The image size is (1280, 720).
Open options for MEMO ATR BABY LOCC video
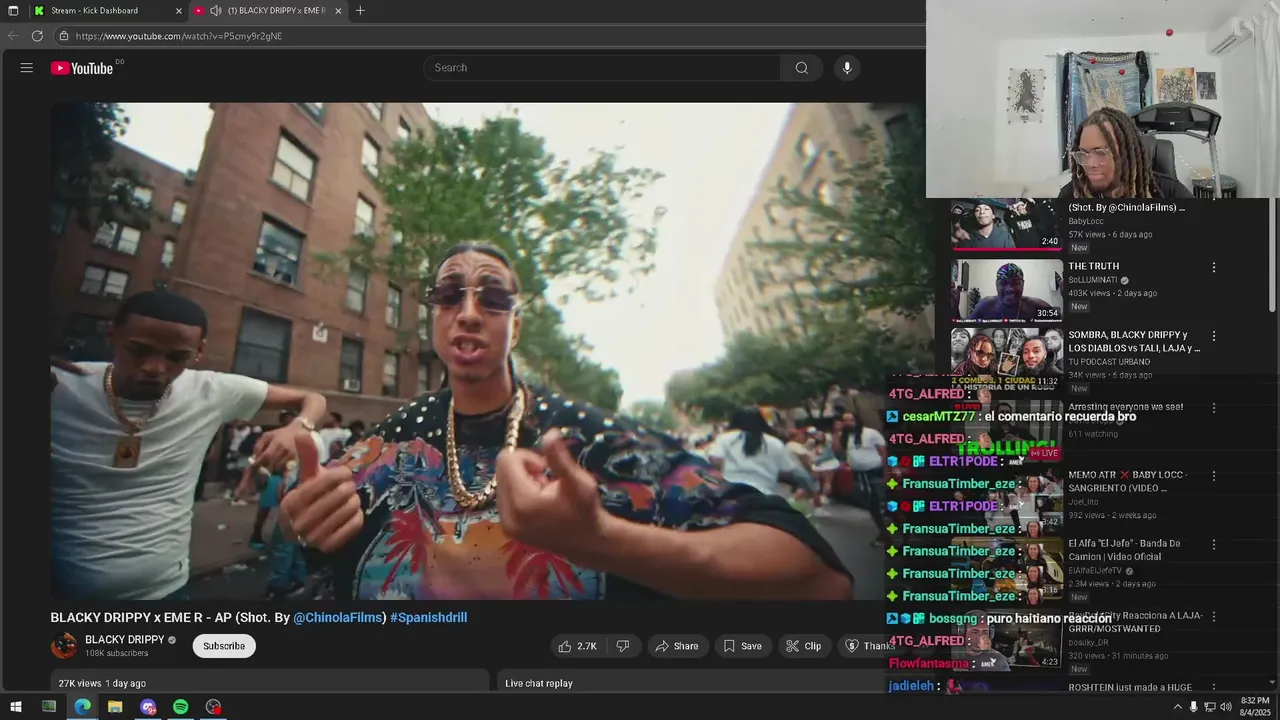[1214, 476]
